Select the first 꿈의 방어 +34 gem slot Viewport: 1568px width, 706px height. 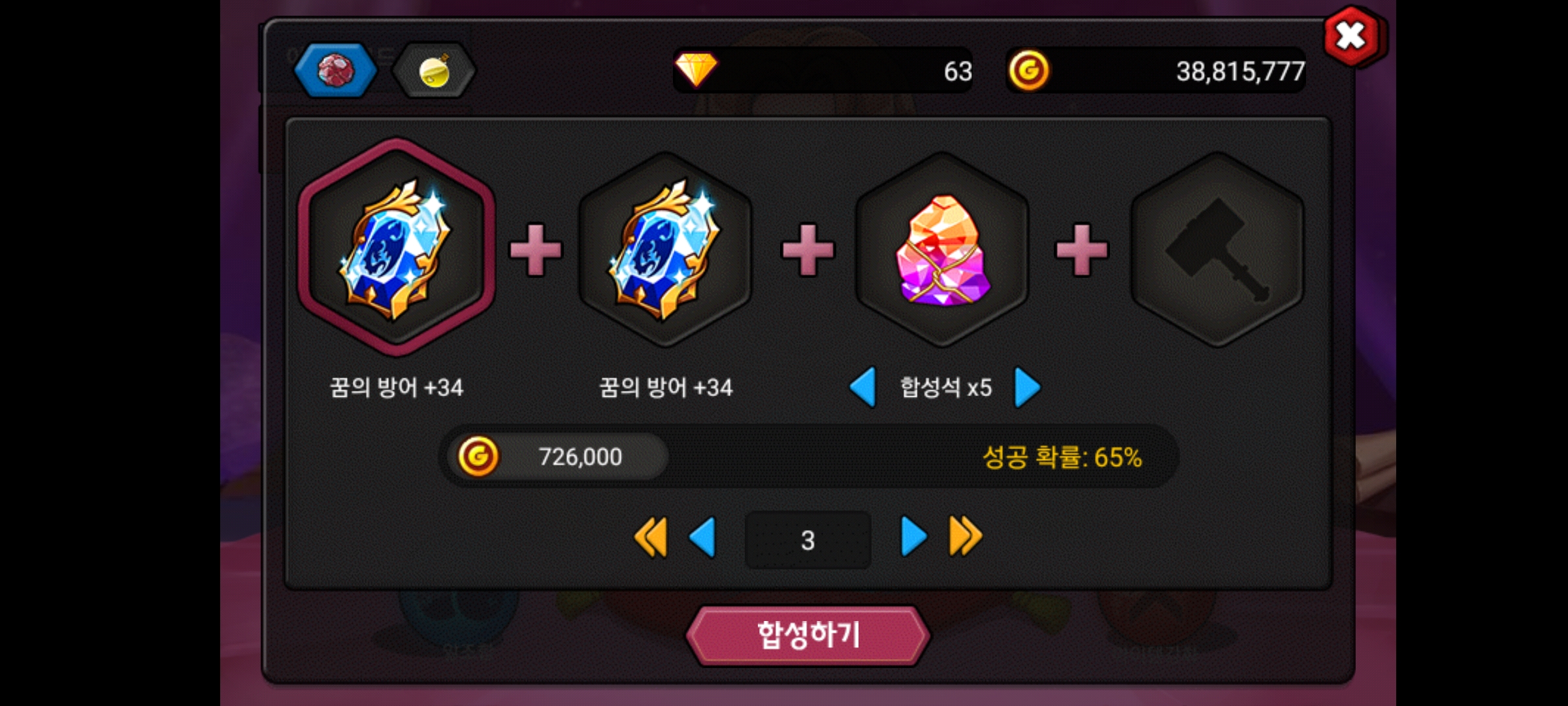[x=397, y=248]
